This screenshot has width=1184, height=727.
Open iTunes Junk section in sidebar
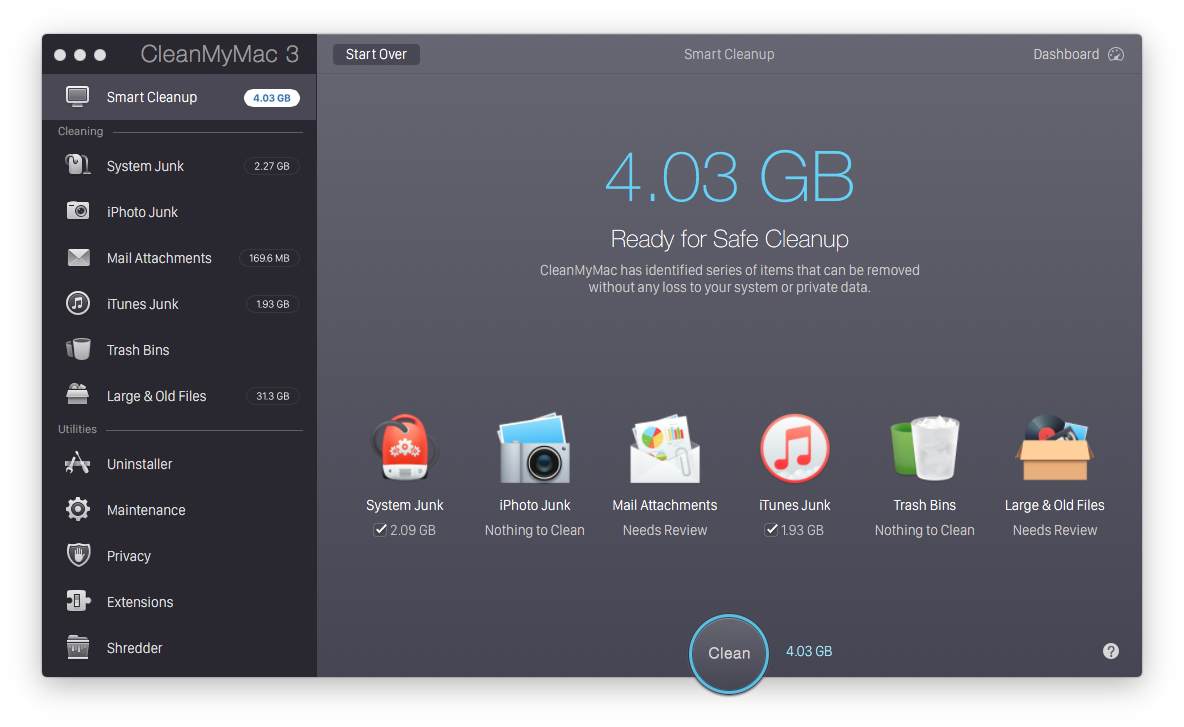coord(180,303)
